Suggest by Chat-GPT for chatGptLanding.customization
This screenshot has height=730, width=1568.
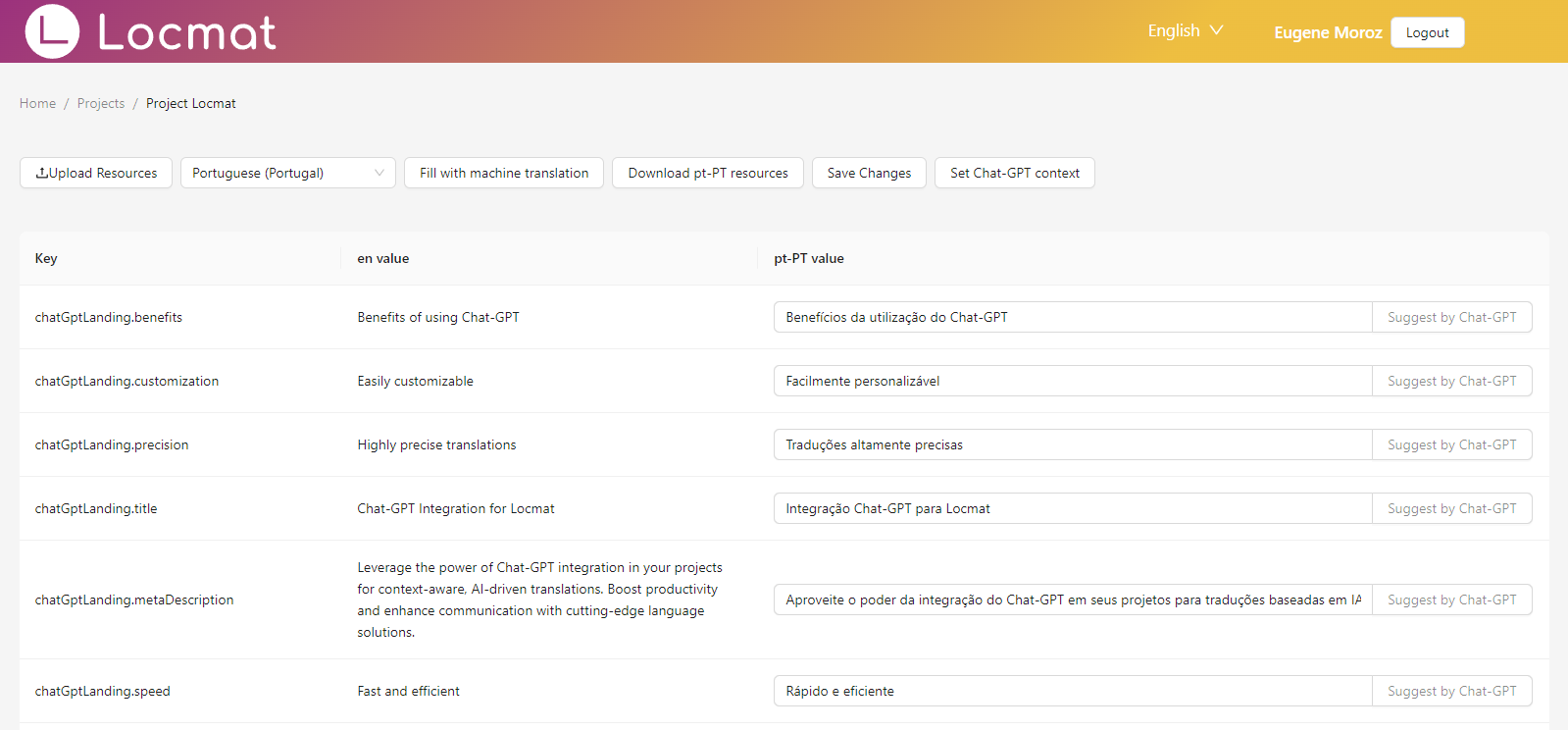click(x=1452, y=381)
